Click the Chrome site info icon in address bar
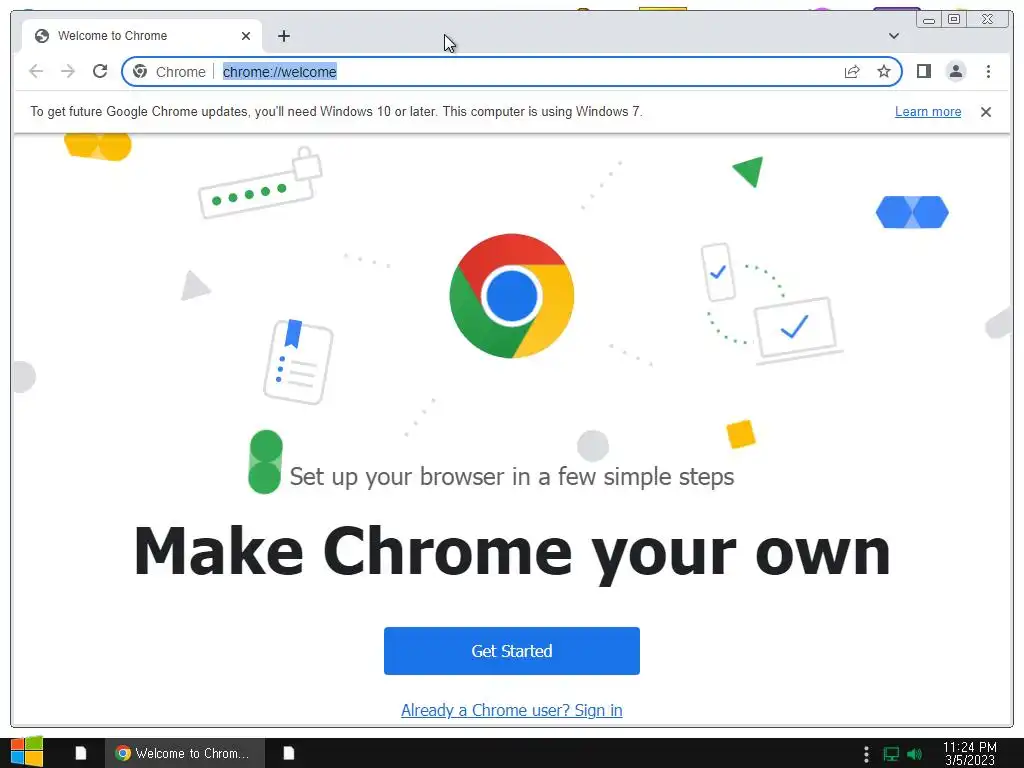This screenshot has width=1024, height=768. click(x=140, y=71)
